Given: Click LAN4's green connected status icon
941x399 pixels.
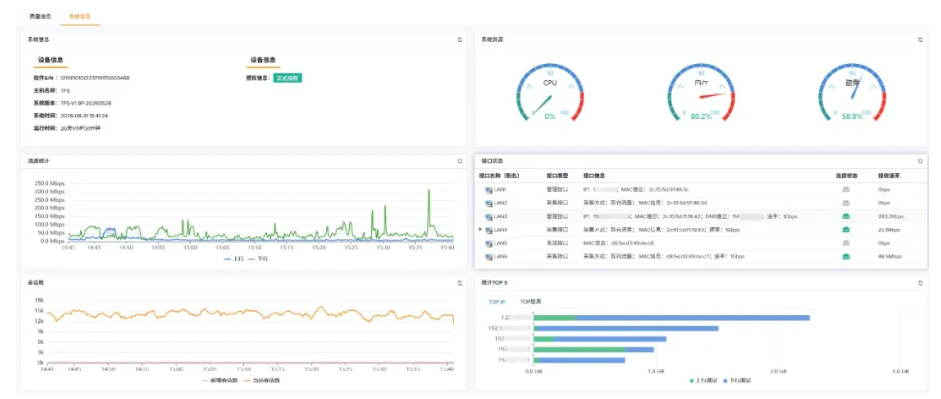Looking at the screenshot, I should (x=846, y=230).
